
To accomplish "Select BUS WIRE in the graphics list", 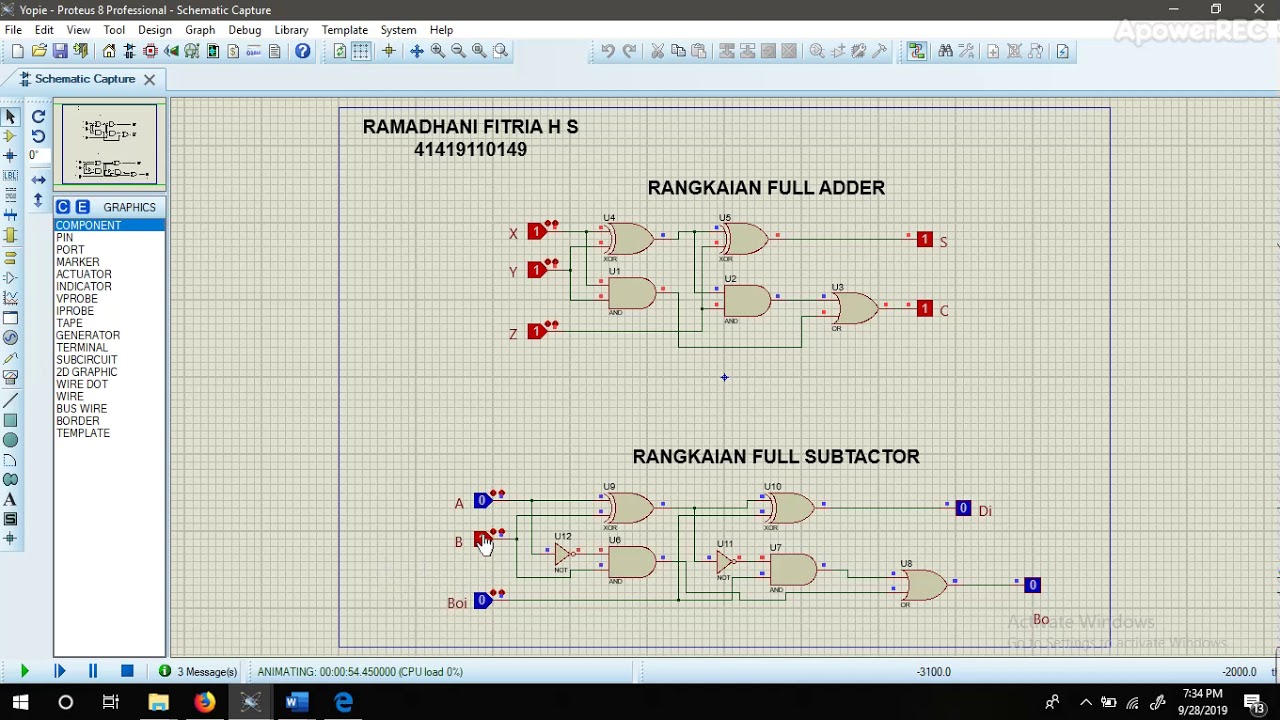I will pyautogui.click(x=109, y=408).
